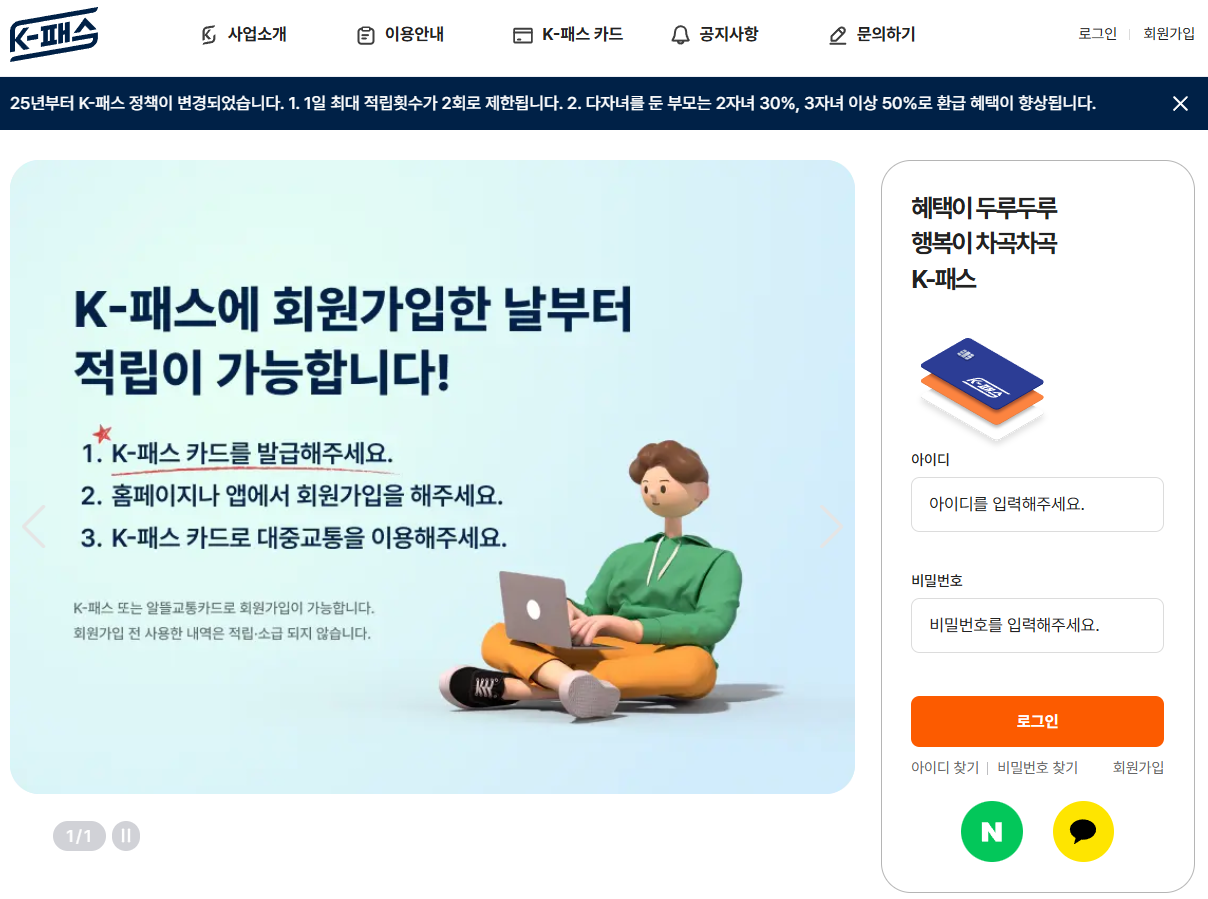Image resolution: width=1208 pixels, height=899 pixels.
Task: Click the 비밀번호 찾기 link
Action: (1037, 767)
